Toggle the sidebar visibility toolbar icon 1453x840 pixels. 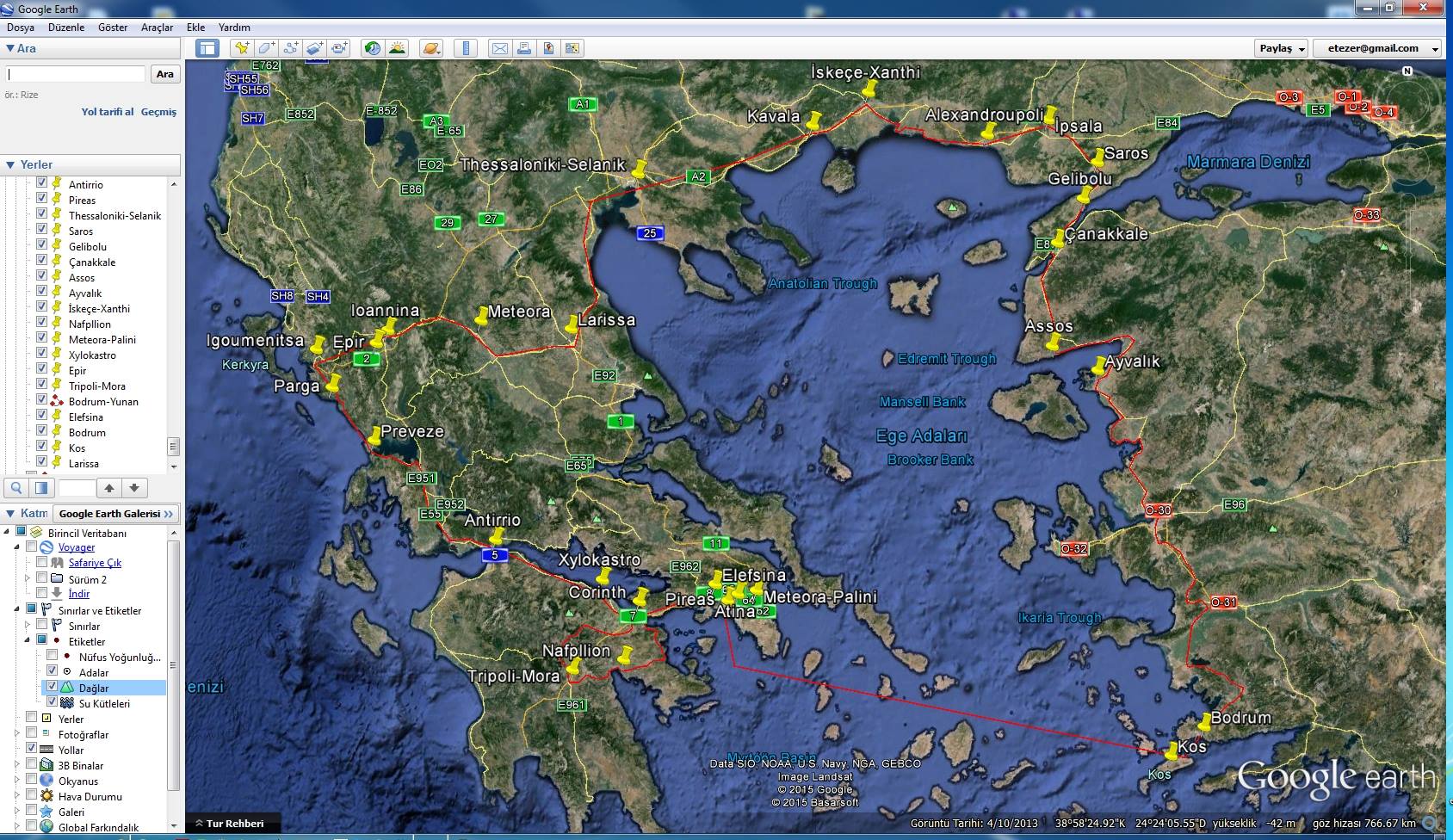coord(207,48)
